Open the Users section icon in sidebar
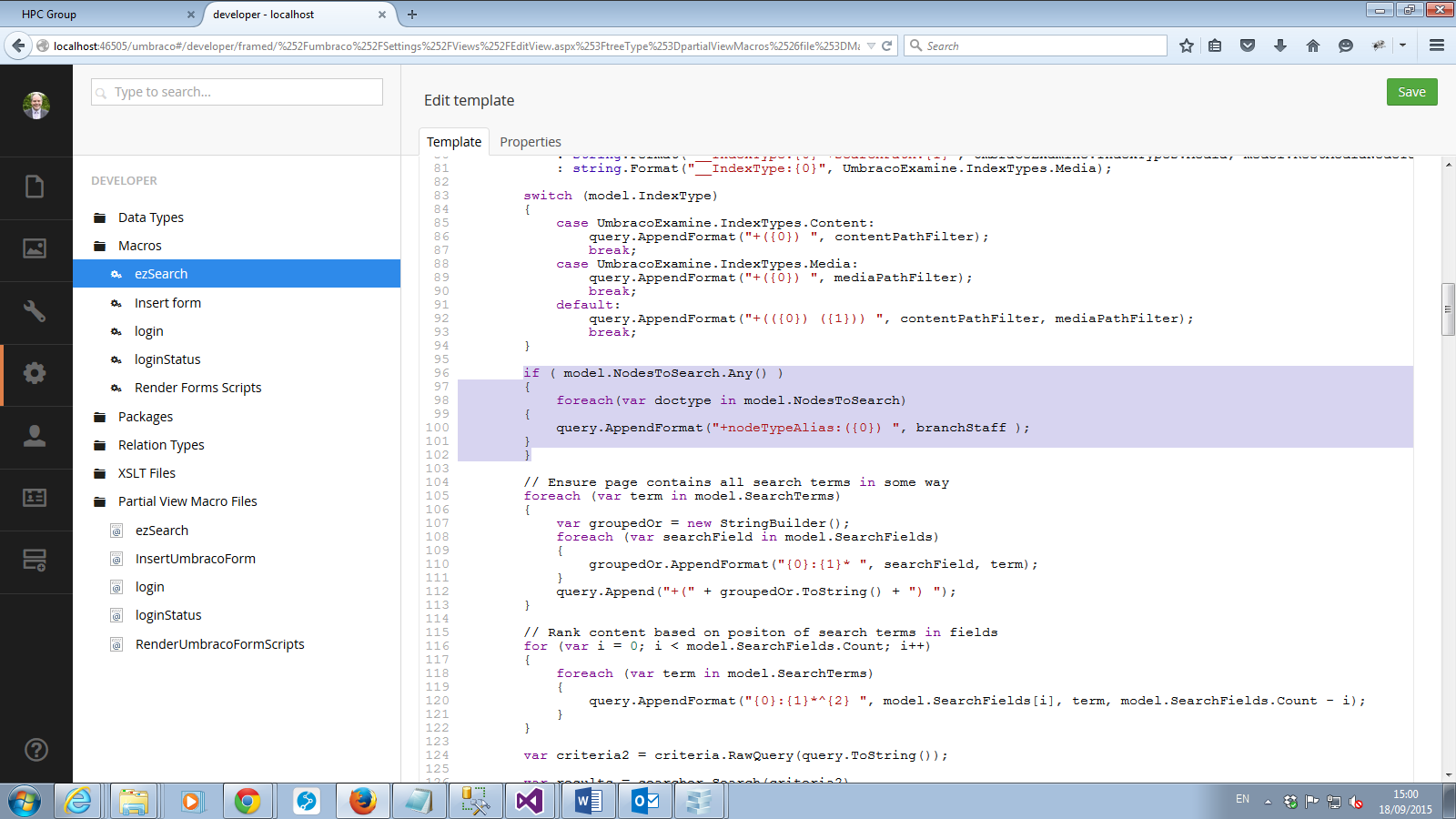 pos(35,436)
